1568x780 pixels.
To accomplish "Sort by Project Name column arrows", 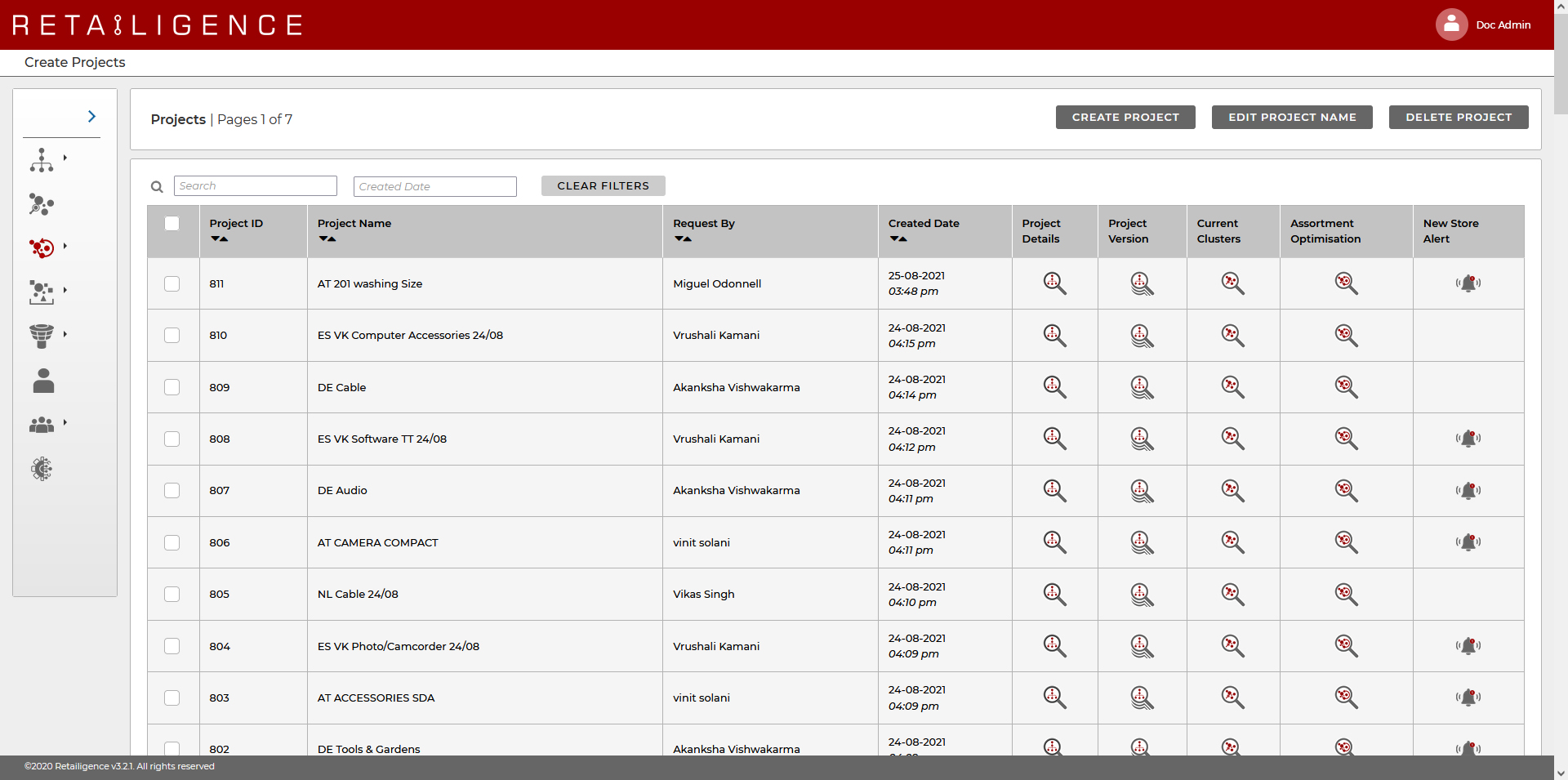I will point(327,239).
